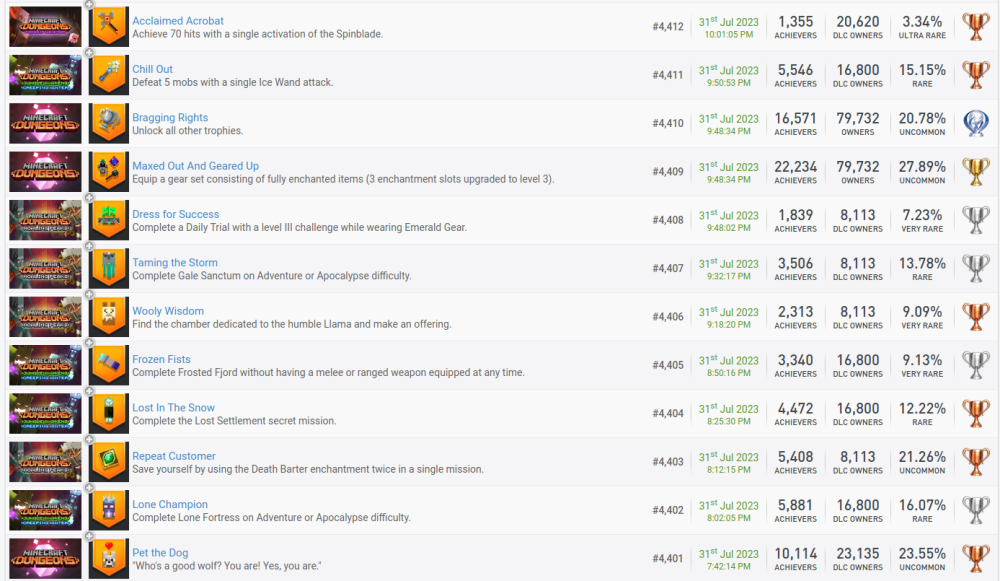Click the silver cup in Dress for Success row

975,220
